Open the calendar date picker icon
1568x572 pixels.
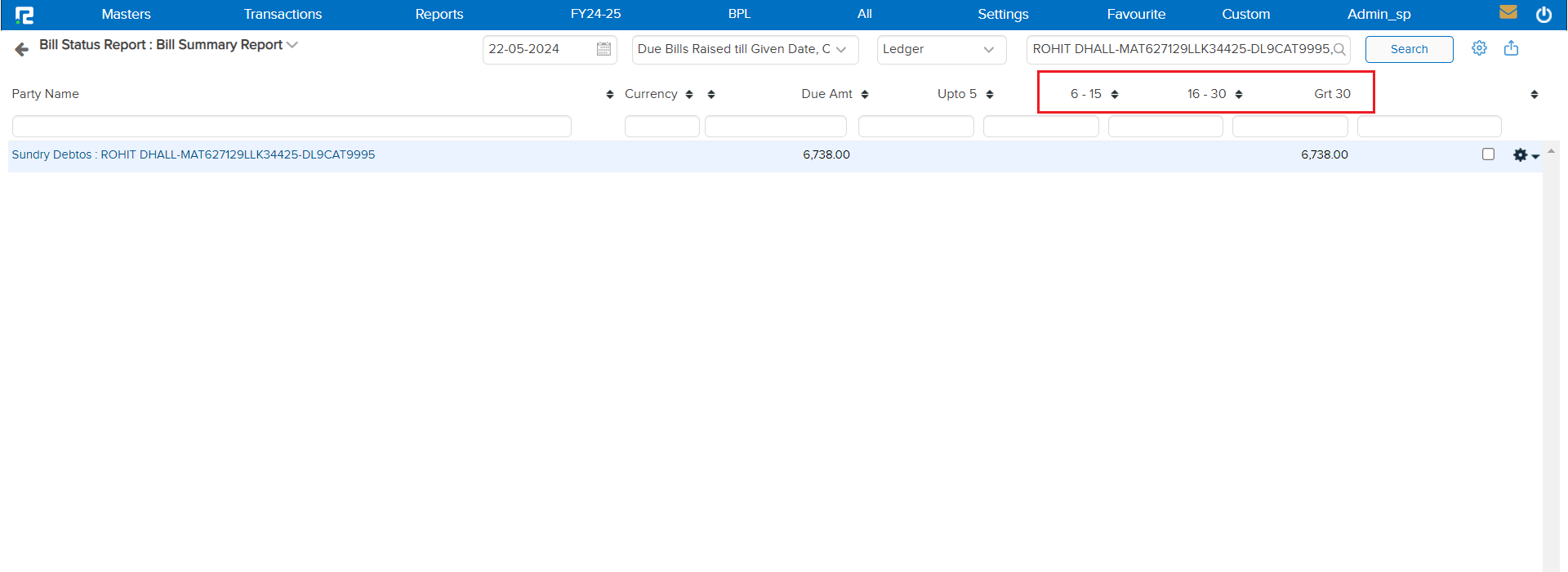click(604, 49)
